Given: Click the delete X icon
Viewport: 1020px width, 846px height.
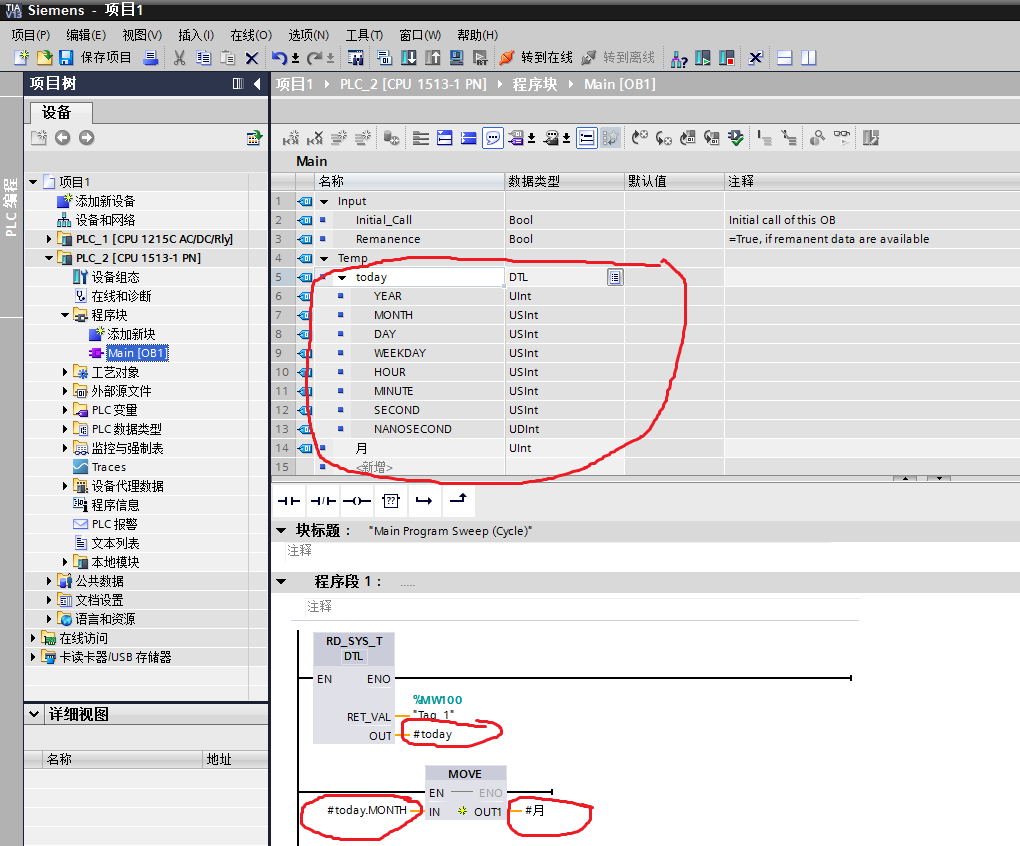Looking at the screenshot, I should (x=252, y=59).
